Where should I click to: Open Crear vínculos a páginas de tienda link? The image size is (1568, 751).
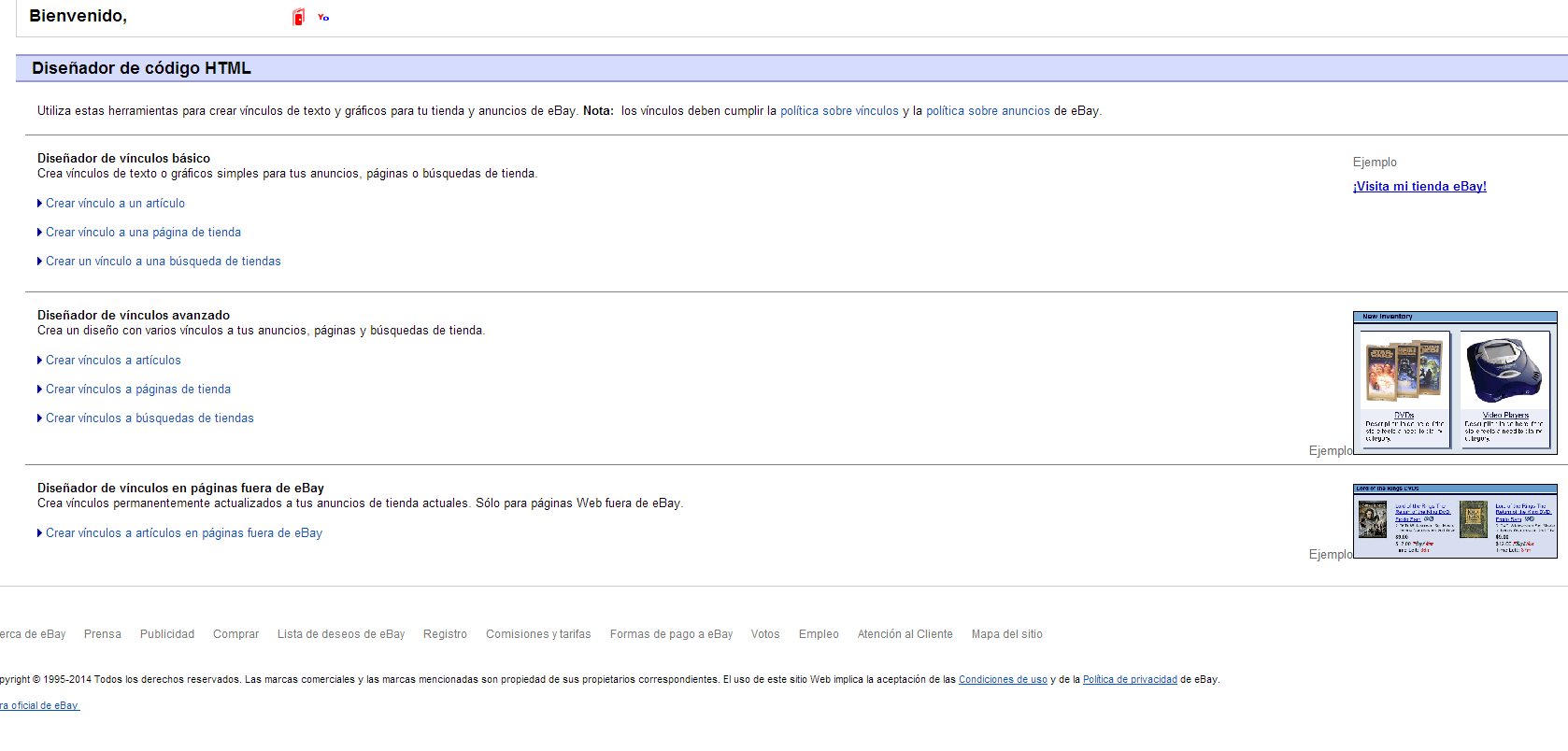pos(138,390)
